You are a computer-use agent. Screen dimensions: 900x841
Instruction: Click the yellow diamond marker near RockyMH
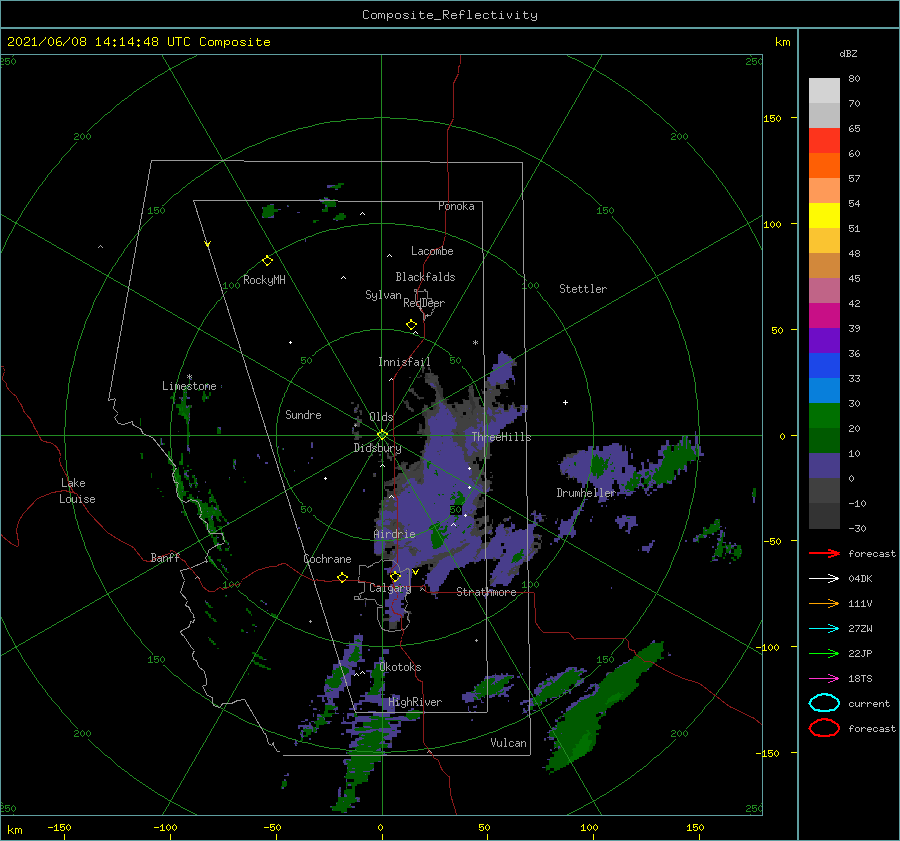[x=267, y=261]
